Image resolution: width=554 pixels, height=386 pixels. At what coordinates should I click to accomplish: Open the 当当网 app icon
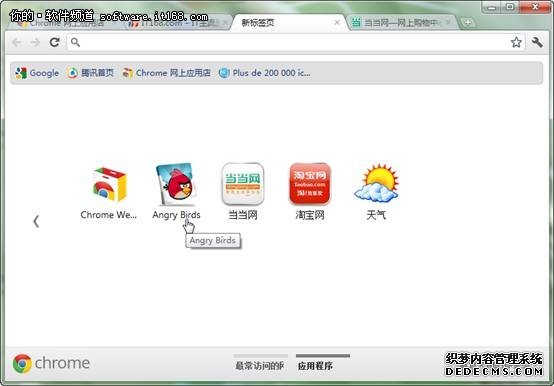tap(243, 184)
